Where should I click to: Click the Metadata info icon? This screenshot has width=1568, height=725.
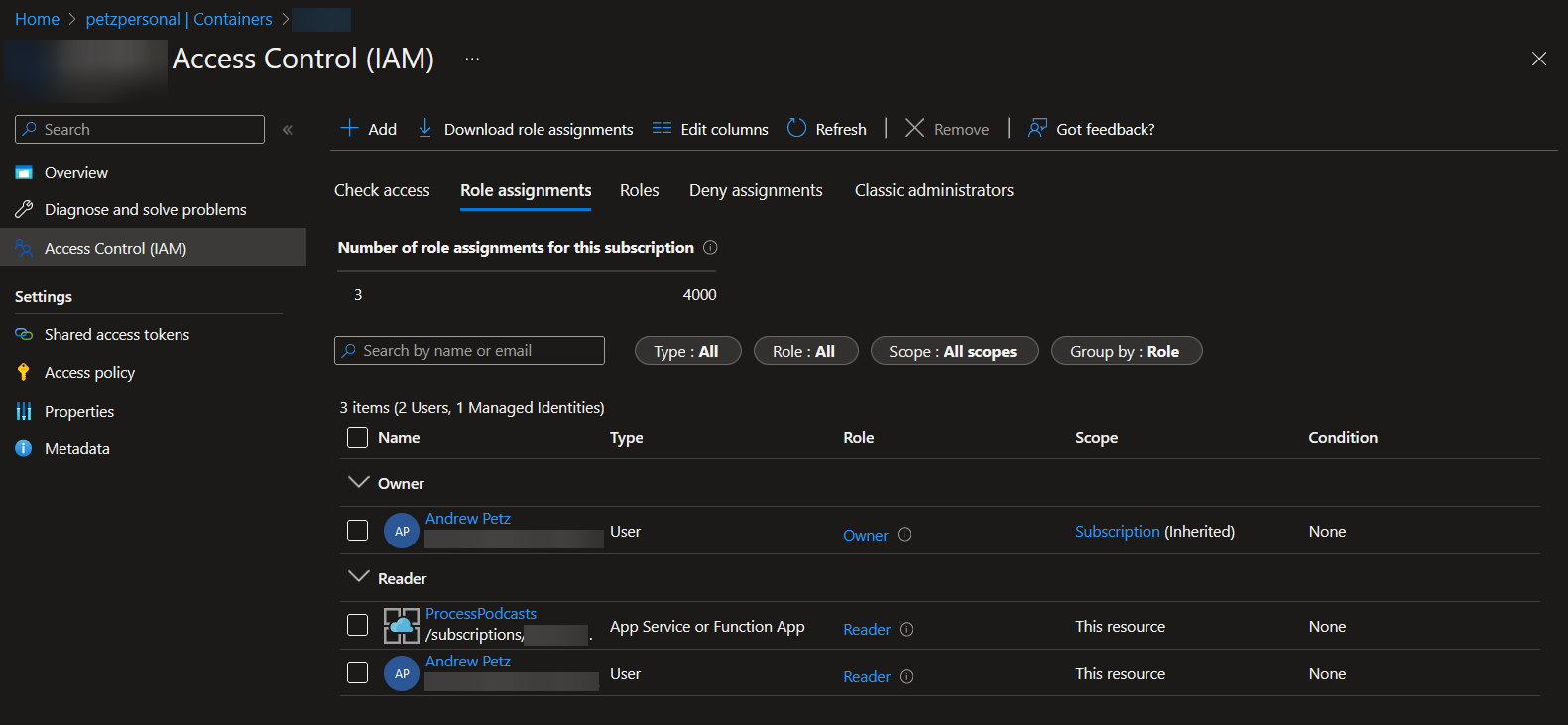24,448
